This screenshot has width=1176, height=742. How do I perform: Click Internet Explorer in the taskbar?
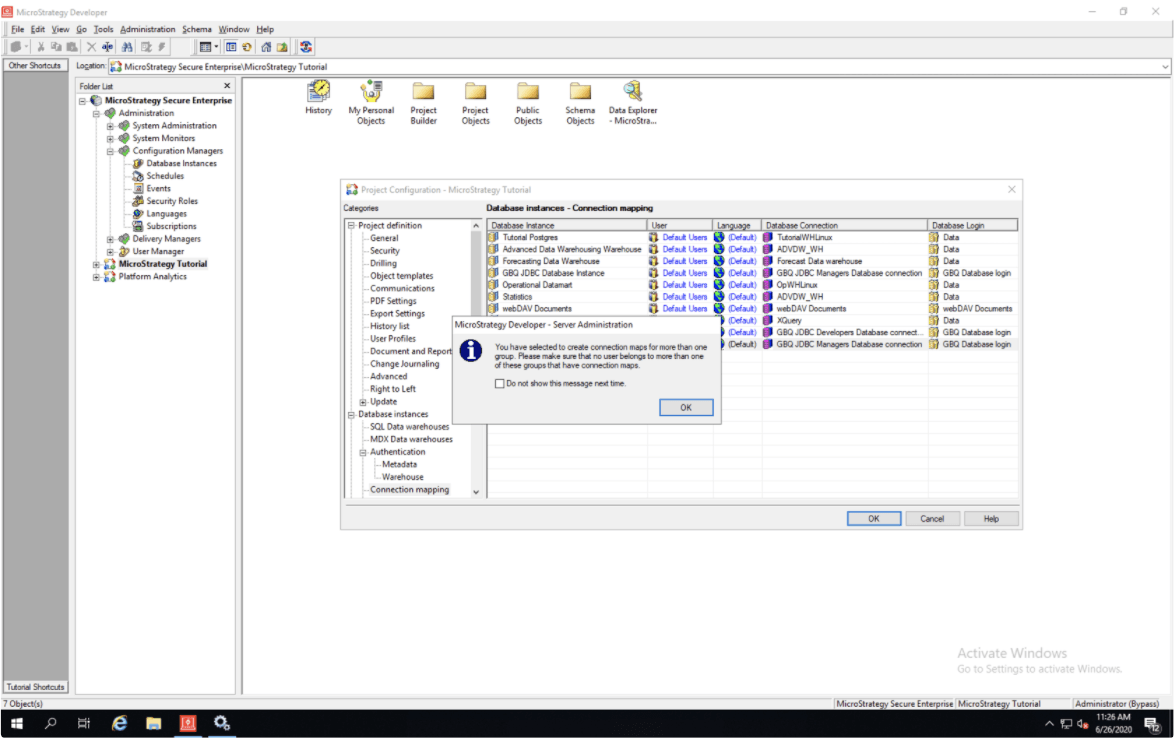point(119,723)
